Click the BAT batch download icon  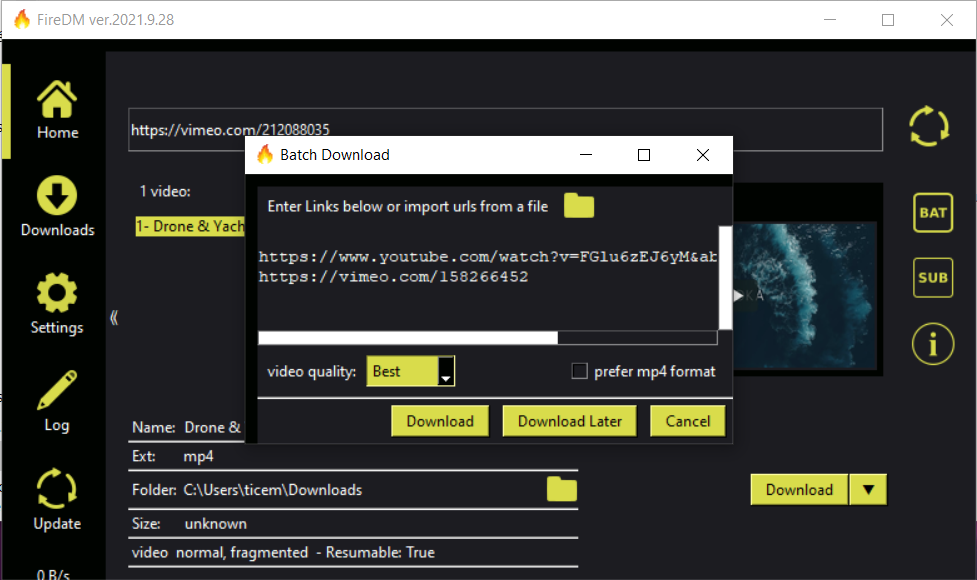click(933, 213)
